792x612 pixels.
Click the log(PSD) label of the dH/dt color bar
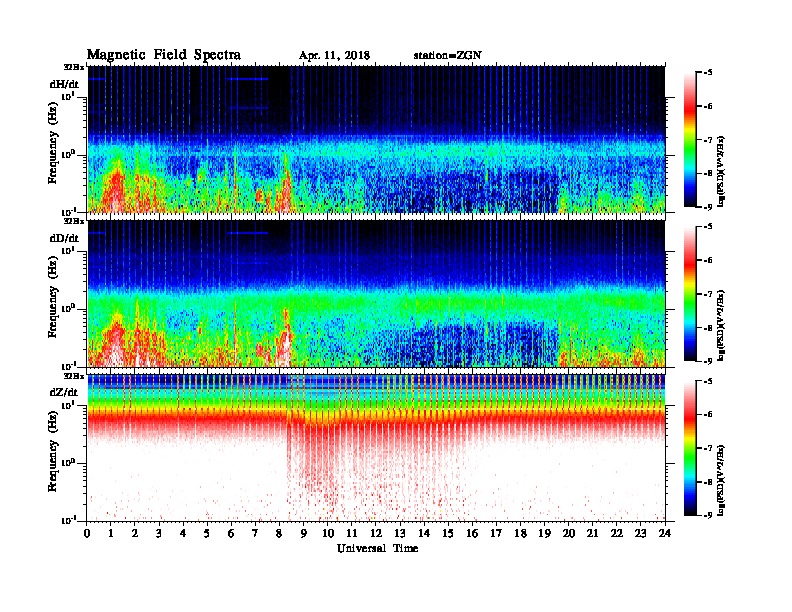(x=721, y=171)
